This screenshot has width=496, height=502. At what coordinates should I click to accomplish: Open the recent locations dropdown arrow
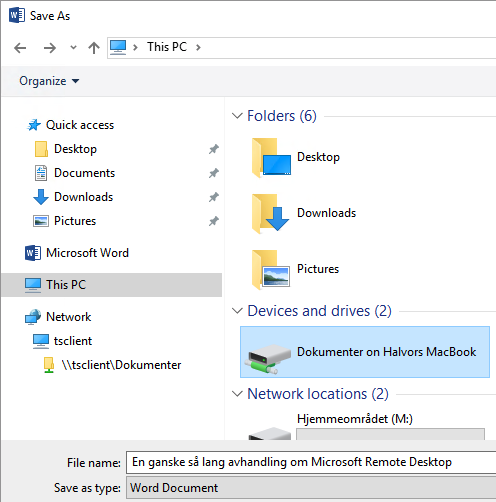pos(73,48)
